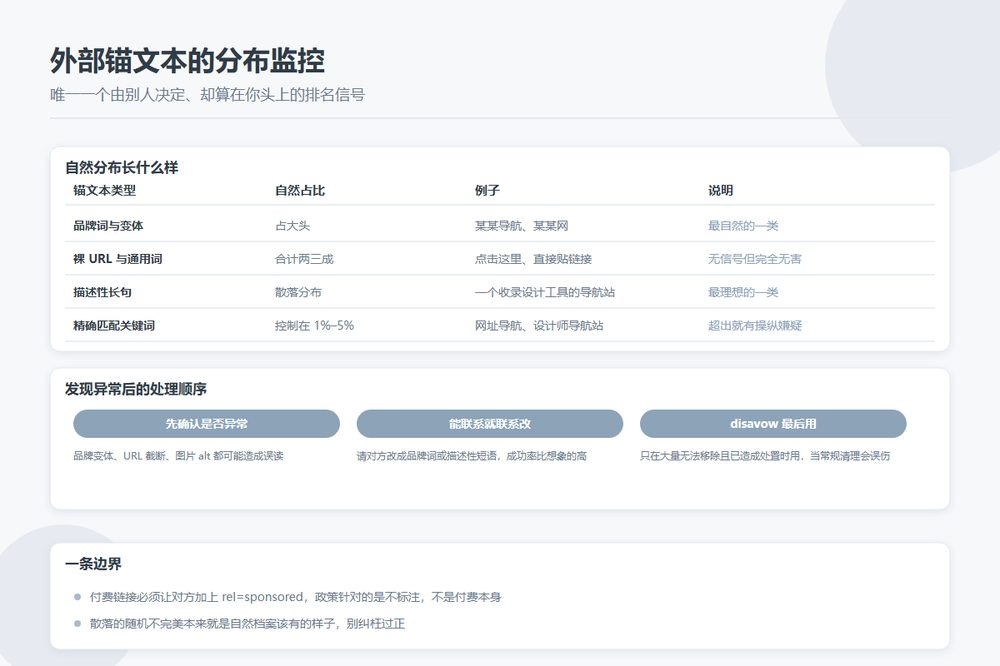Click the section heading 一条边界

(93, 564)
